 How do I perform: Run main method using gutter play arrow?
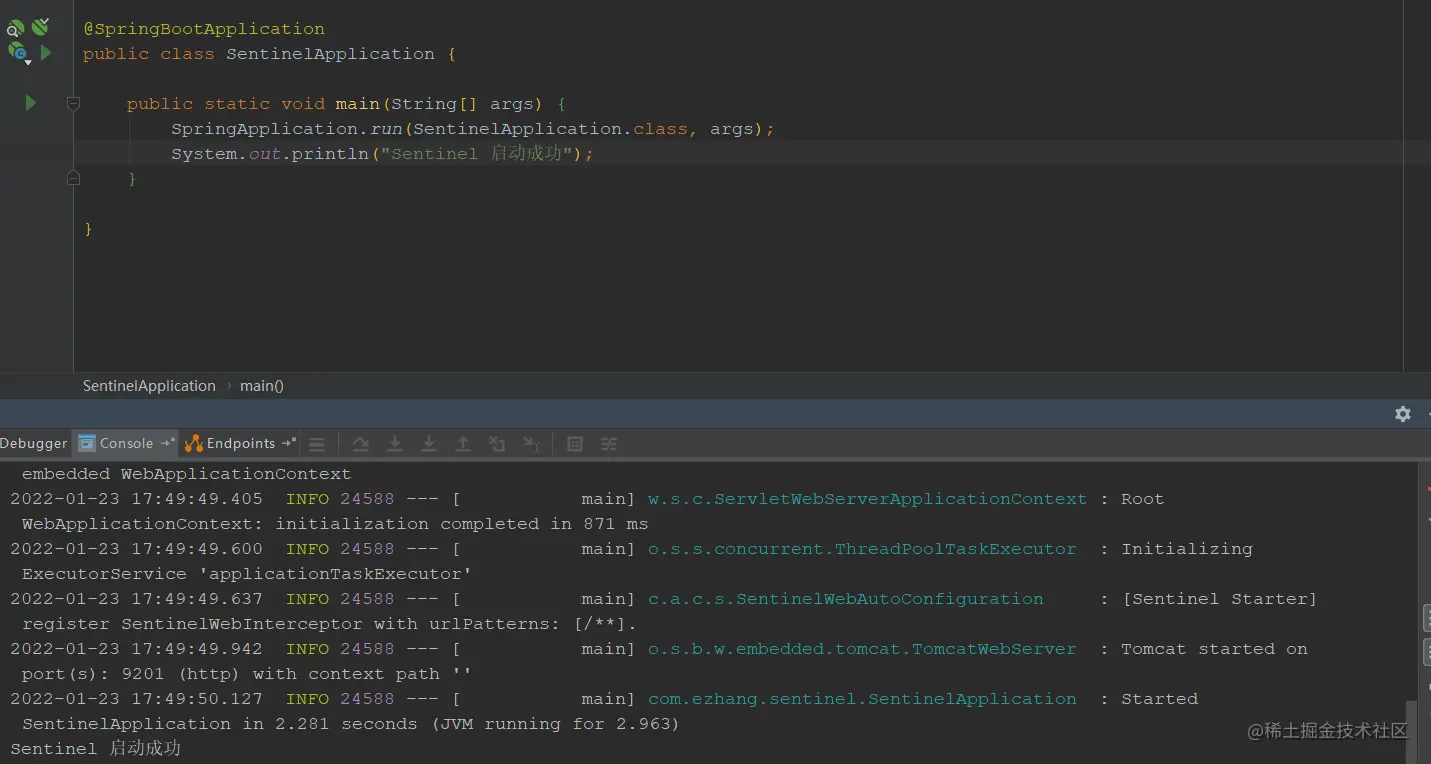(x=30, y=102)
